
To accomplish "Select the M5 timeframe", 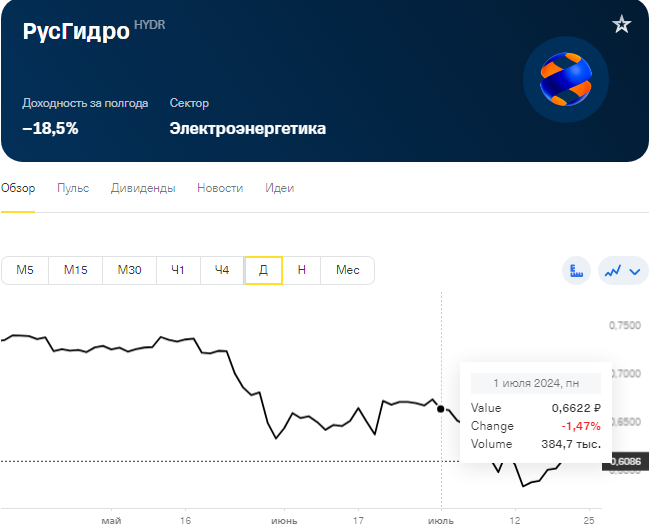I will coord(25,270).
